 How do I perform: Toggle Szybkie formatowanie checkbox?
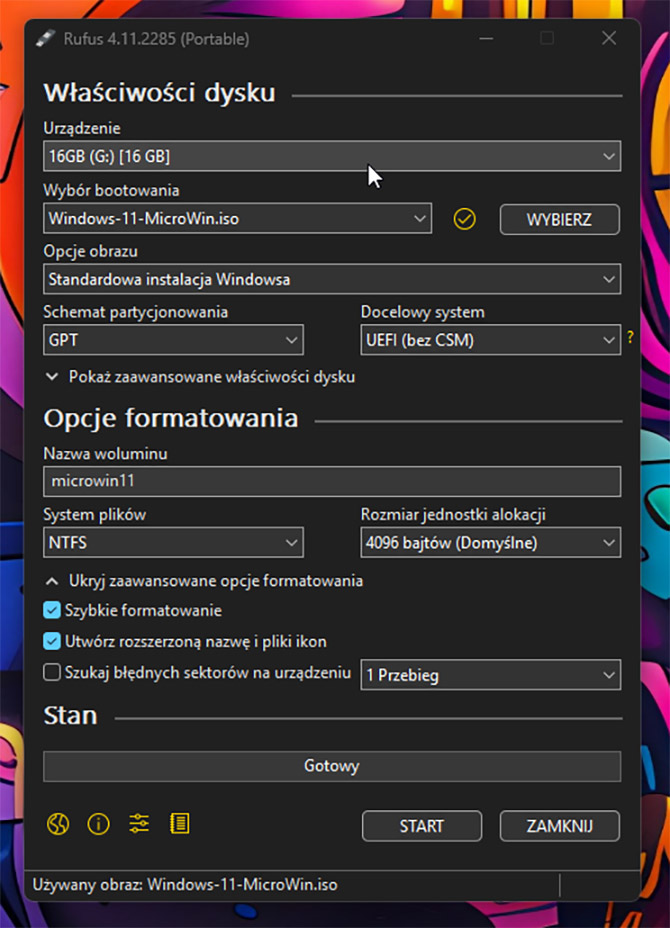pyautogui.click(x=52, y=610)
